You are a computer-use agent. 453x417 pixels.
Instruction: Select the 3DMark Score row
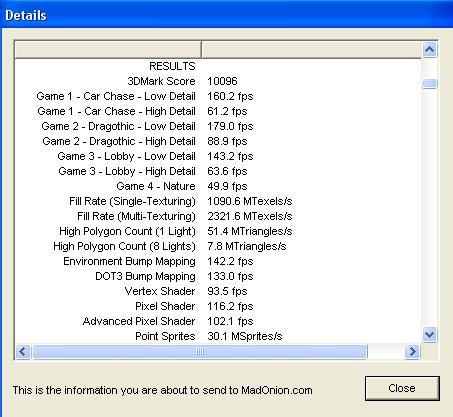click(218, 81)
